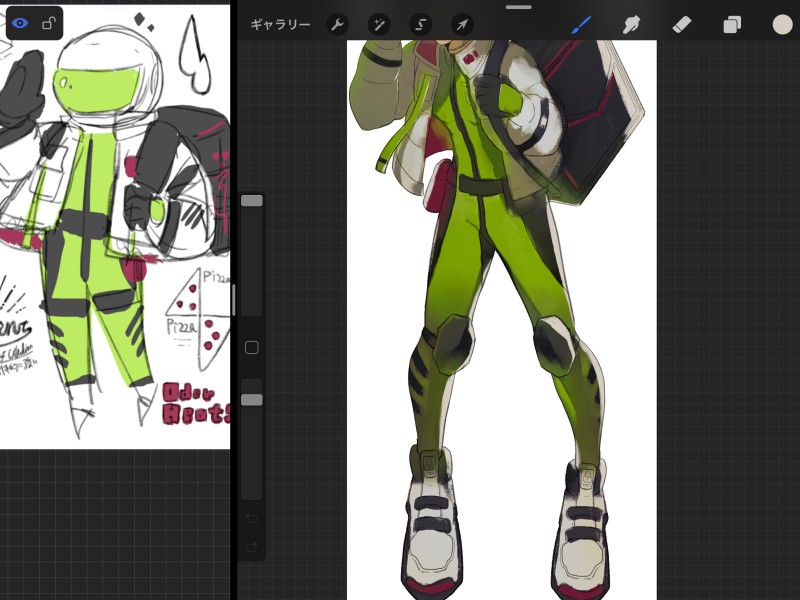Toggle the reference window lock icon
Viewport: 800px width, 600px height.
point(48,23)
